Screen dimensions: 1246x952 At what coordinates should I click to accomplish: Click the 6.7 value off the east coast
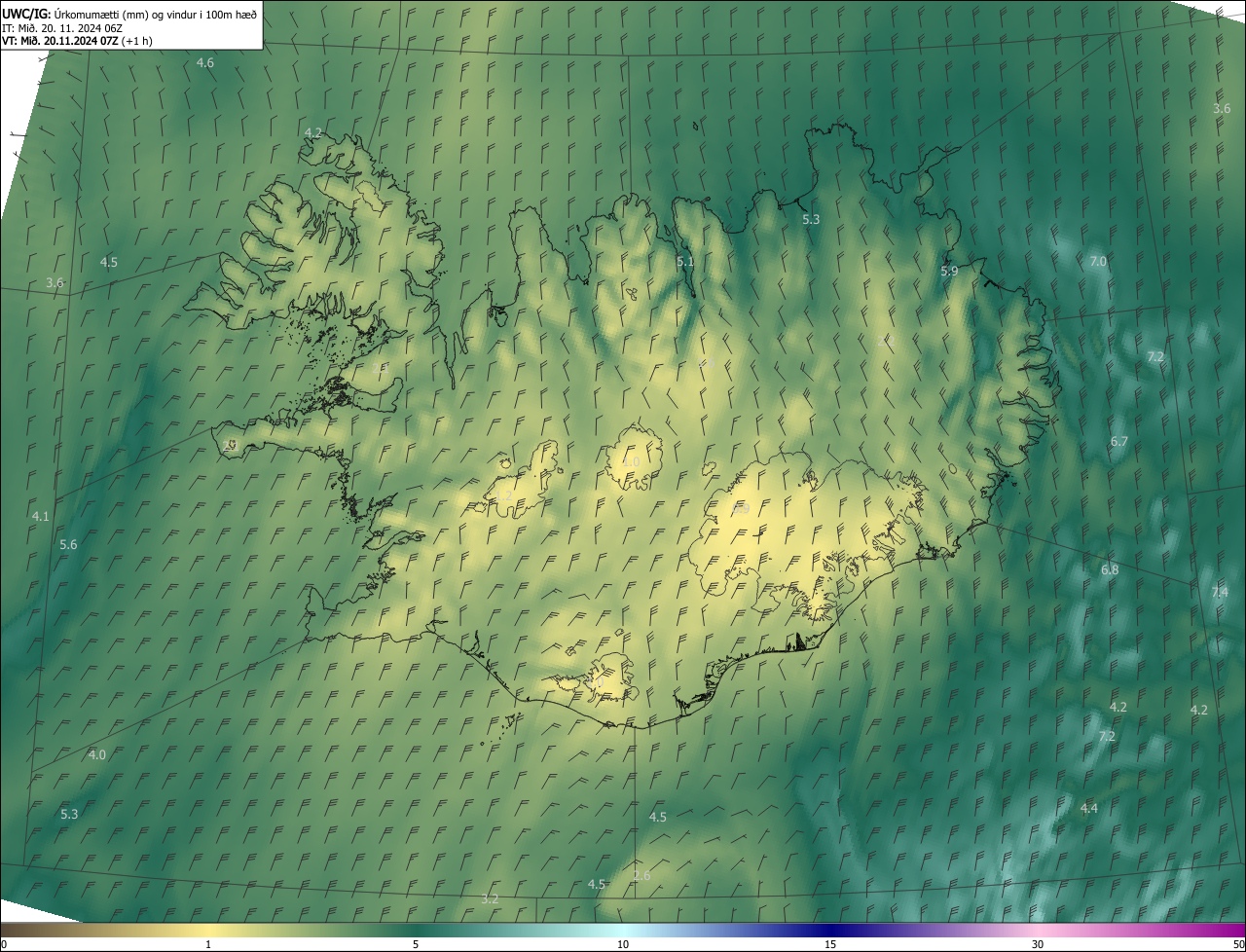pos(1119,442)
